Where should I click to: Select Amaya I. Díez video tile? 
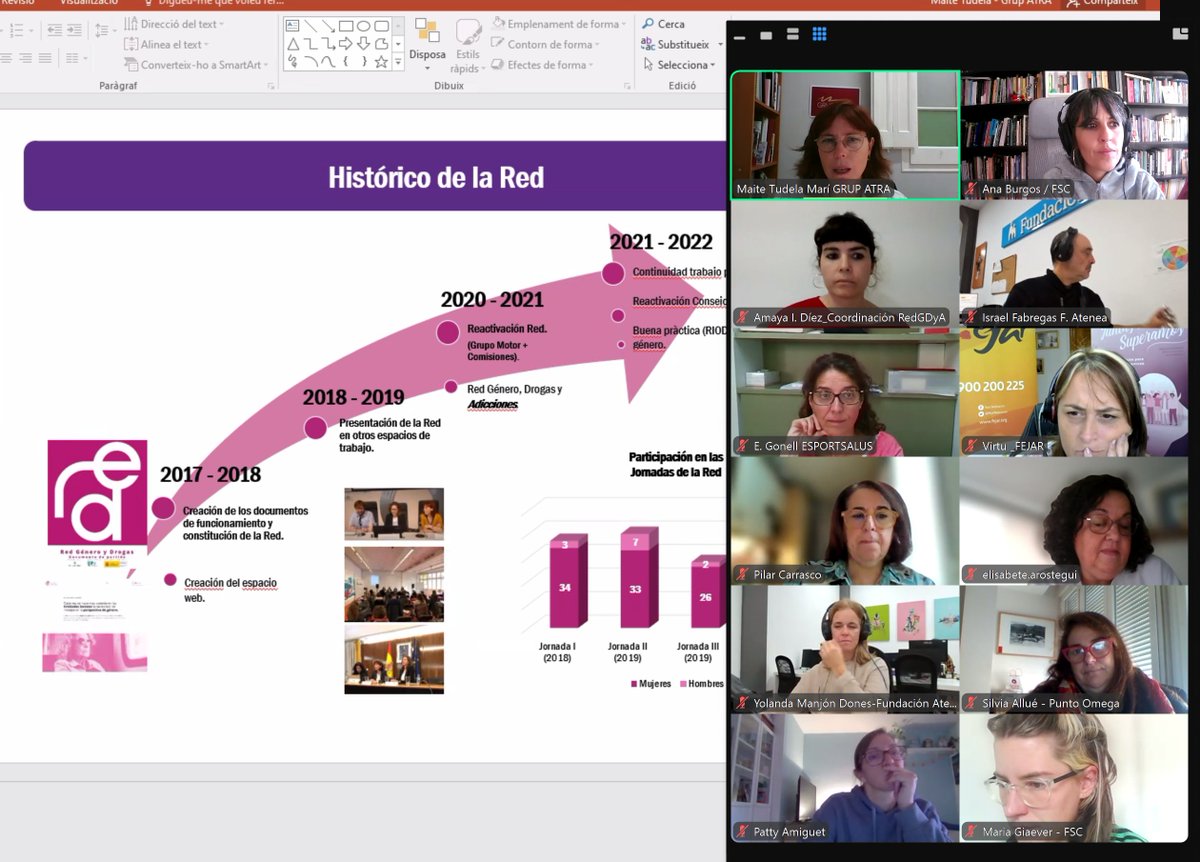click(845, 264)
